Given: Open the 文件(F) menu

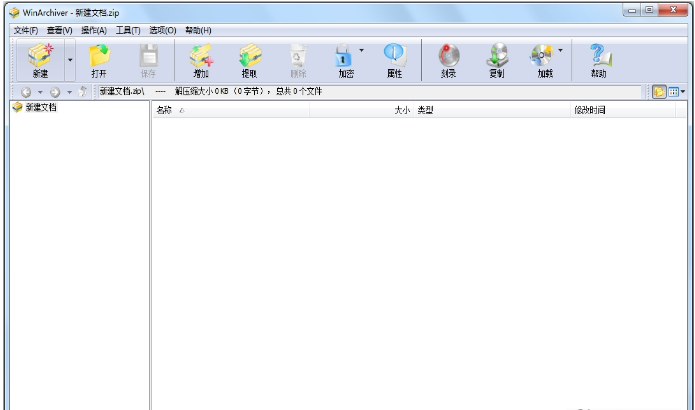Looking at the screenshot, I should (x=26, y=30).
